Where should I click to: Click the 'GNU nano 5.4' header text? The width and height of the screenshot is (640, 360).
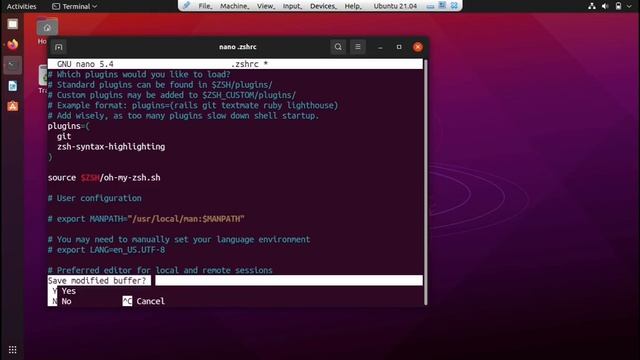point(85,64)
